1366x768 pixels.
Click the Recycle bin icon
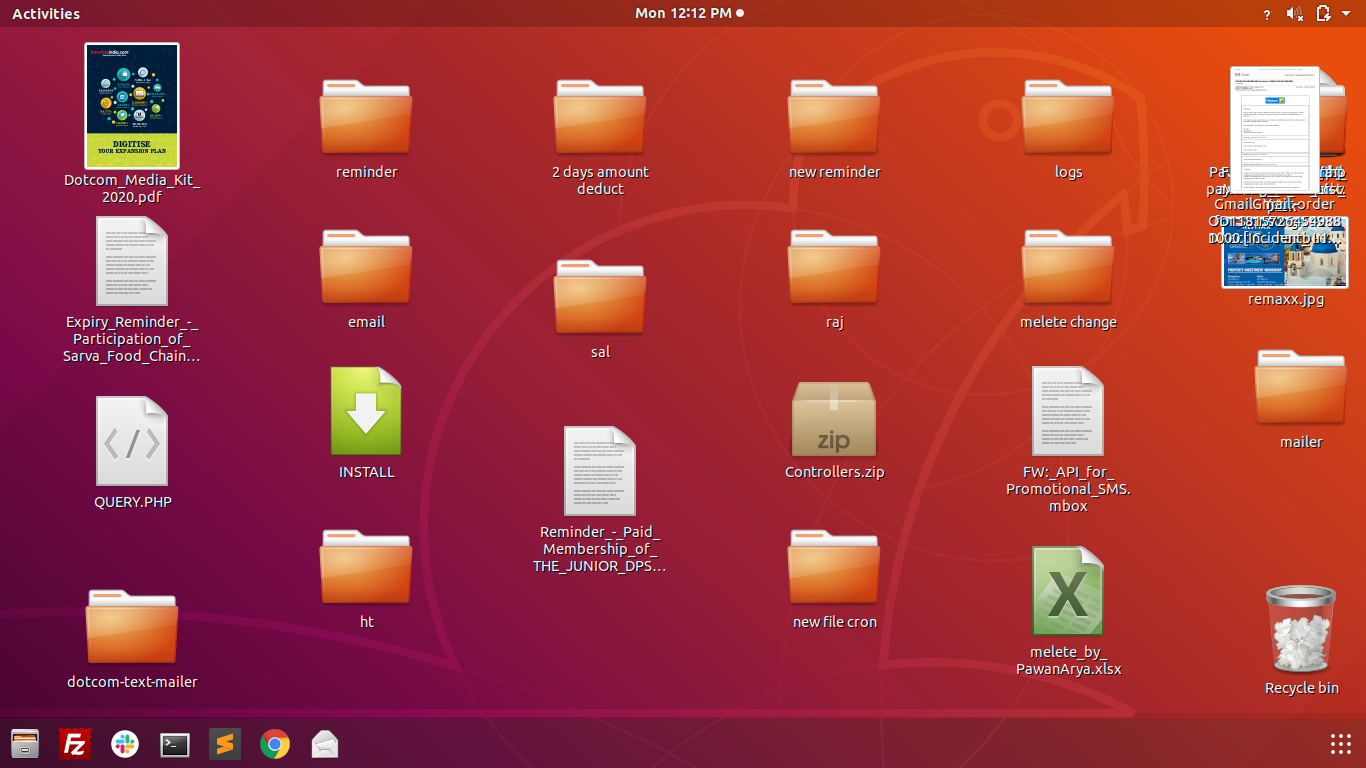pyautogui.click(x=1300, y=630)
